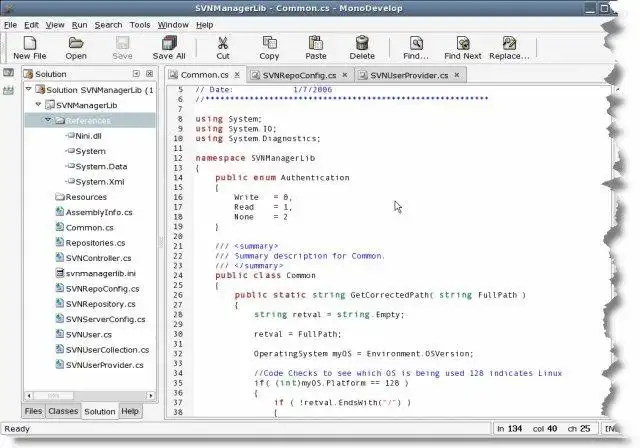This screenshot has width=640, height=448.
Task: Close the SVNUserProvider.cs tab
Action: coord(457,75)
